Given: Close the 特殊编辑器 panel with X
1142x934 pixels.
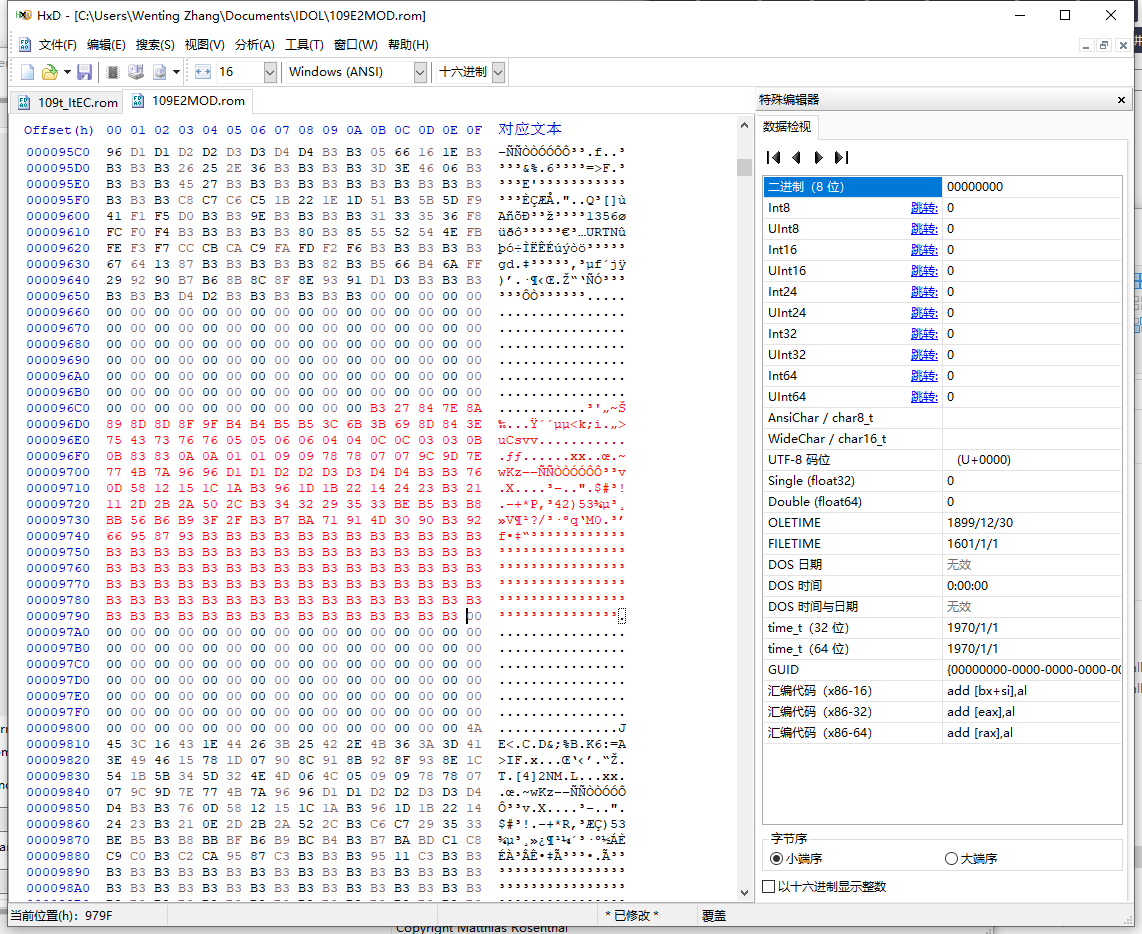Looking at the screenshot, I should 1122,100.
